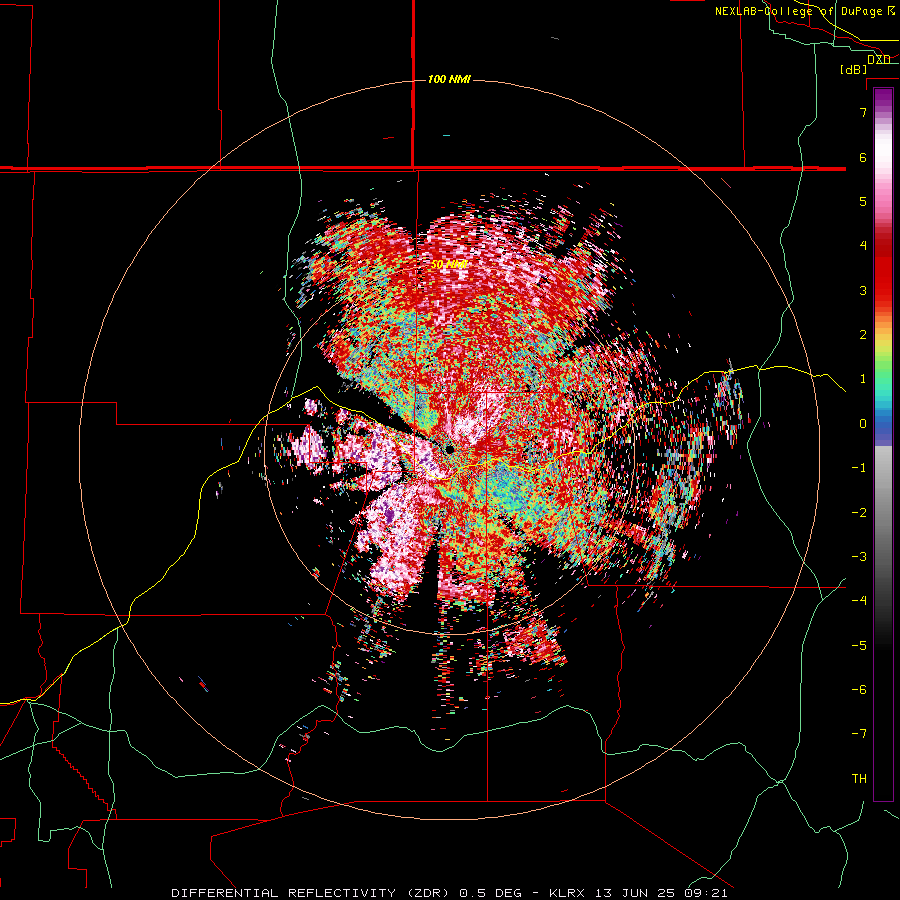Click the "-1" value on the color scale
The image size is (900, 900).
(859, 468)
